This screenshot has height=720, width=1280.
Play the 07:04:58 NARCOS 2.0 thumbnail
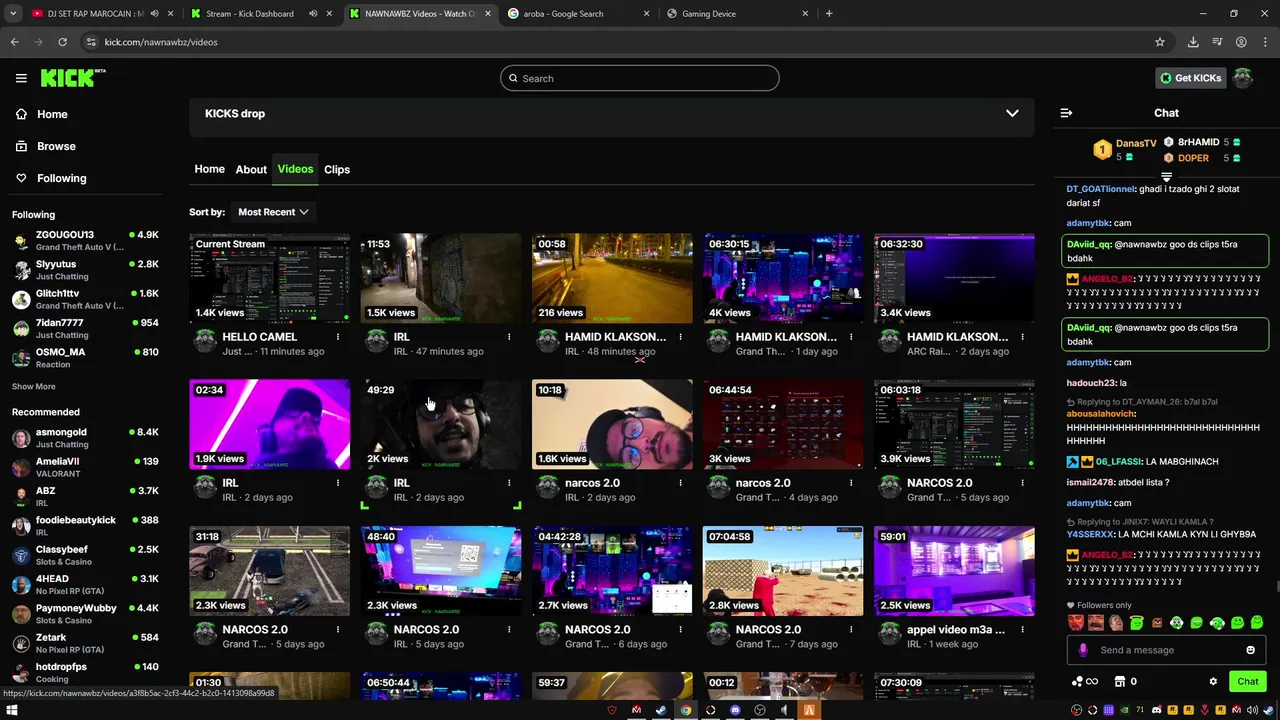click(x=783, y=572)
